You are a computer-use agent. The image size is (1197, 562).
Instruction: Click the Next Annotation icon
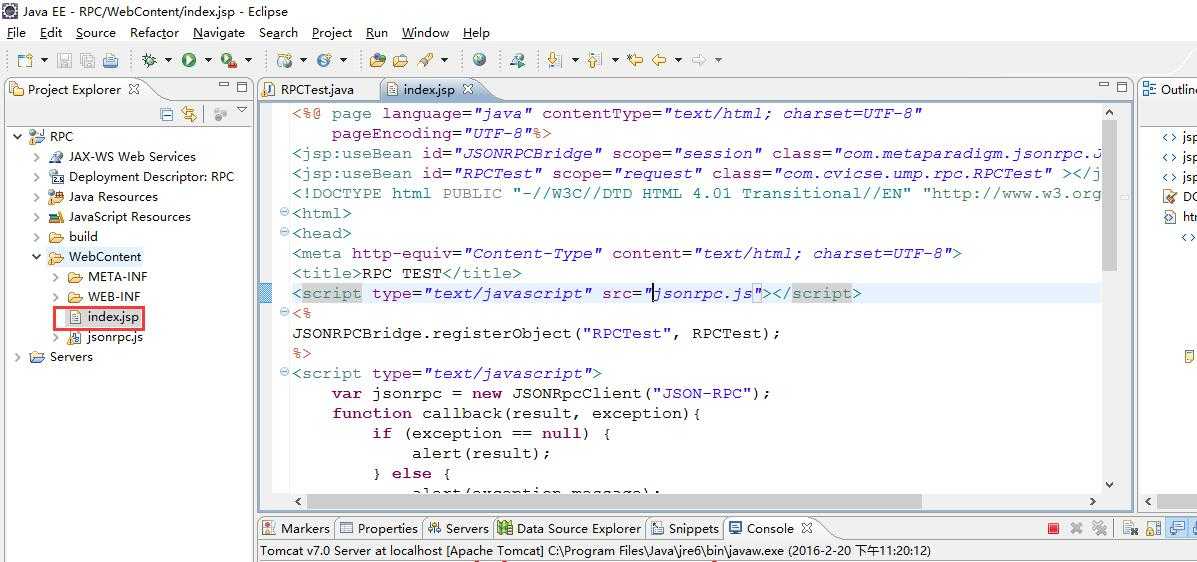point(555,60)
